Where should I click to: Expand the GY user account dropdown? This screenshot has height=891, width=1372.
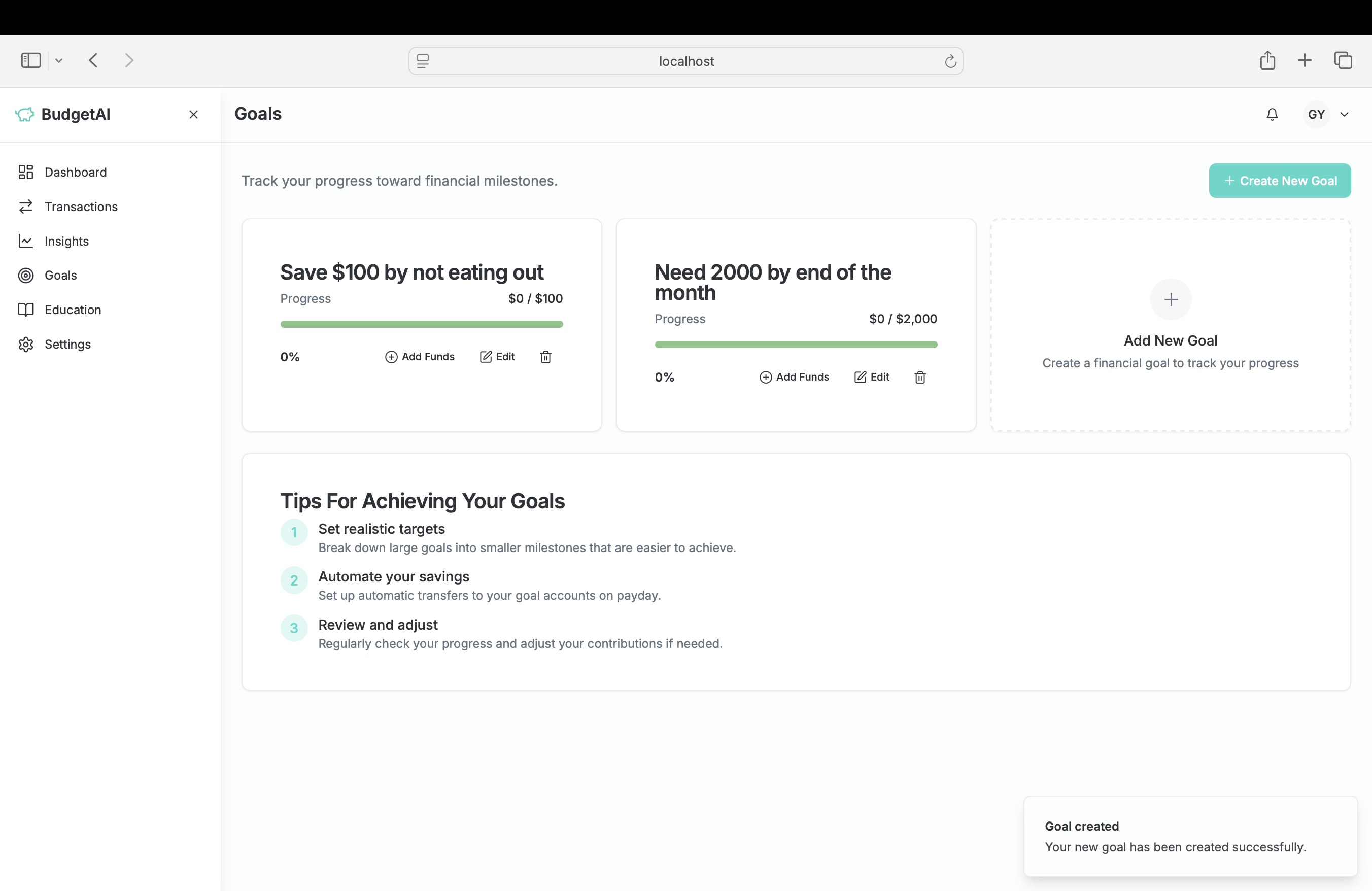(x=1344, y=114)
